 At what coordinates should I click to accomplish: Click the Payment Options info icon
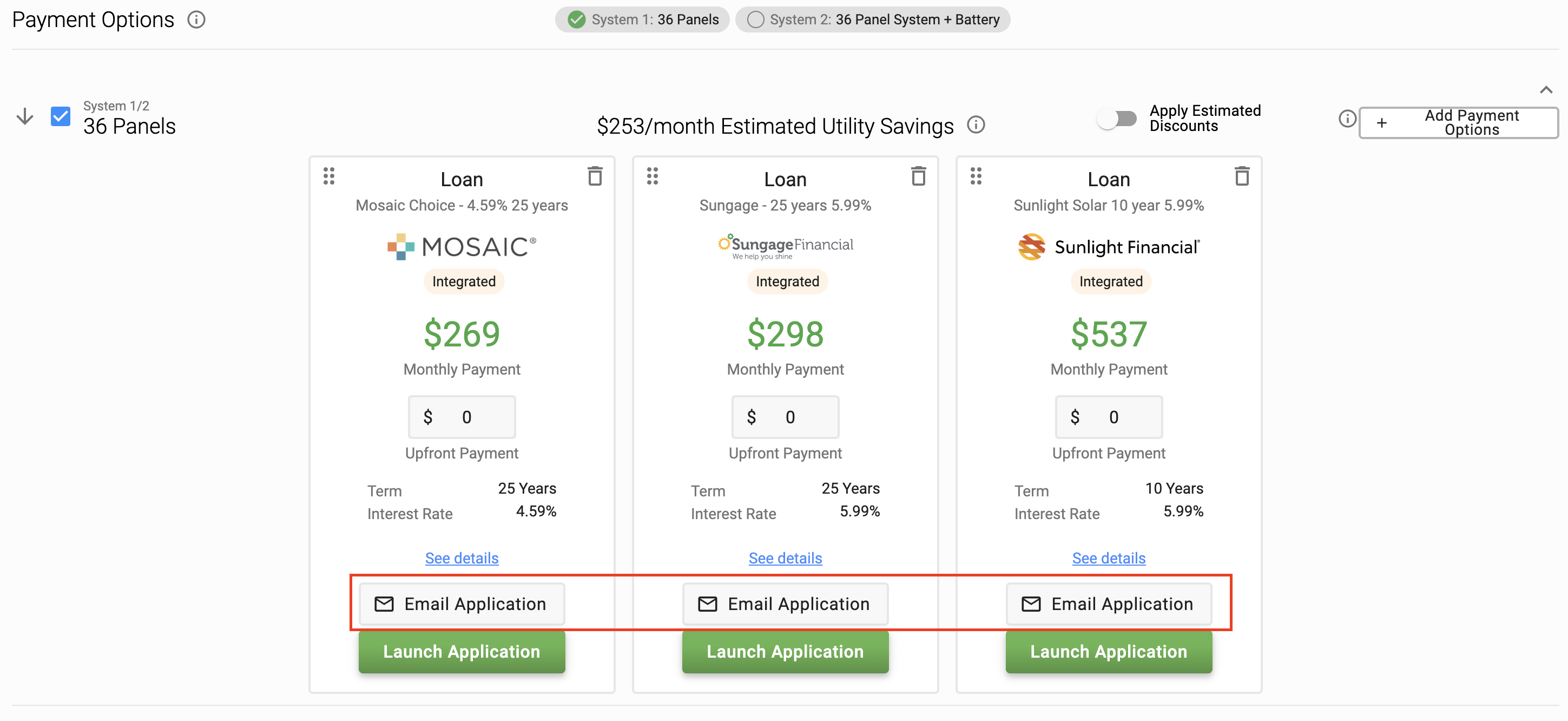pos(196,20)
